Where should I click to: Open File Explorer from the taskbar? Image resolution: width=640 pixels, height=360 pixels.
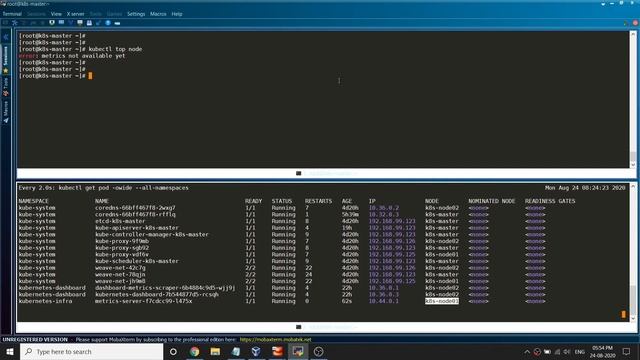coord(215,351)
